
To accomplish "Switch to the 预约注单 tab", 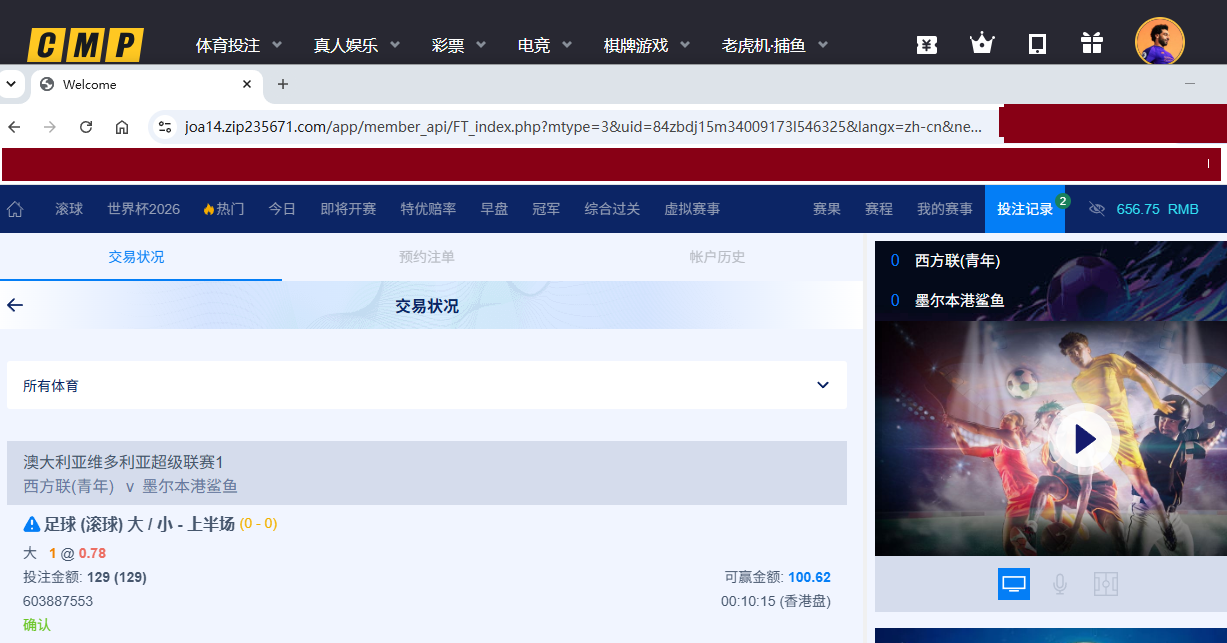I will point(427,257).
